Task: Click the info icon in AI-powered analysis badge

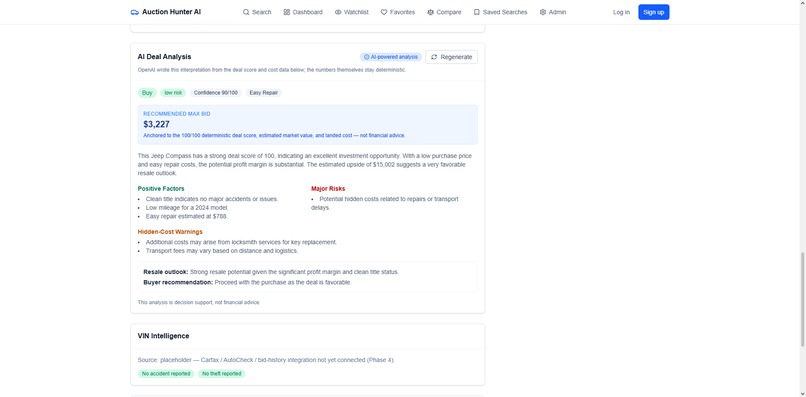Action: [x=367, y=57]
